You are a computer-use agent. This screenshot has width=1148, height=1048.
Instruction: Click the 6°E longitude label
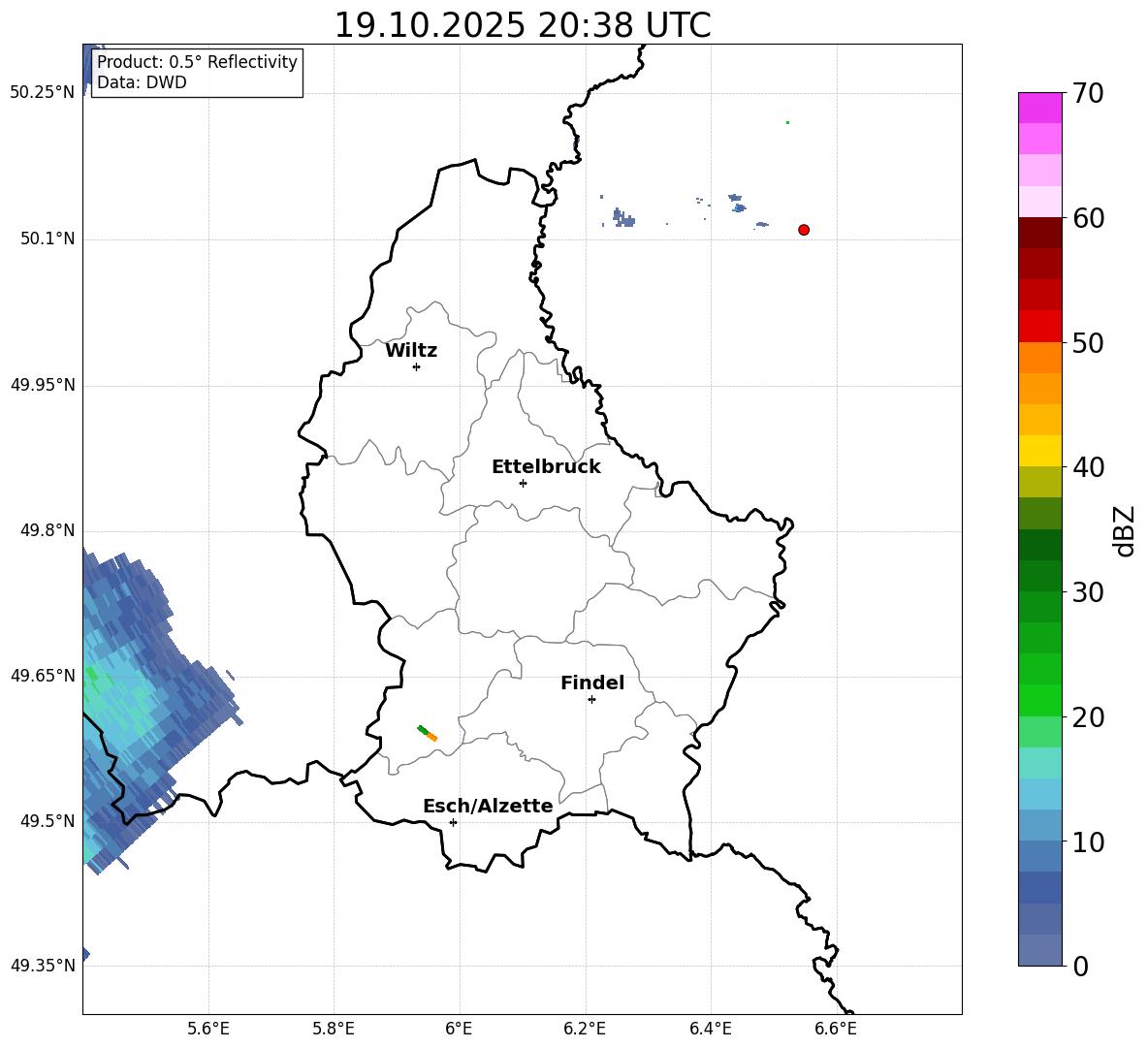click(x=459, y=1029)
